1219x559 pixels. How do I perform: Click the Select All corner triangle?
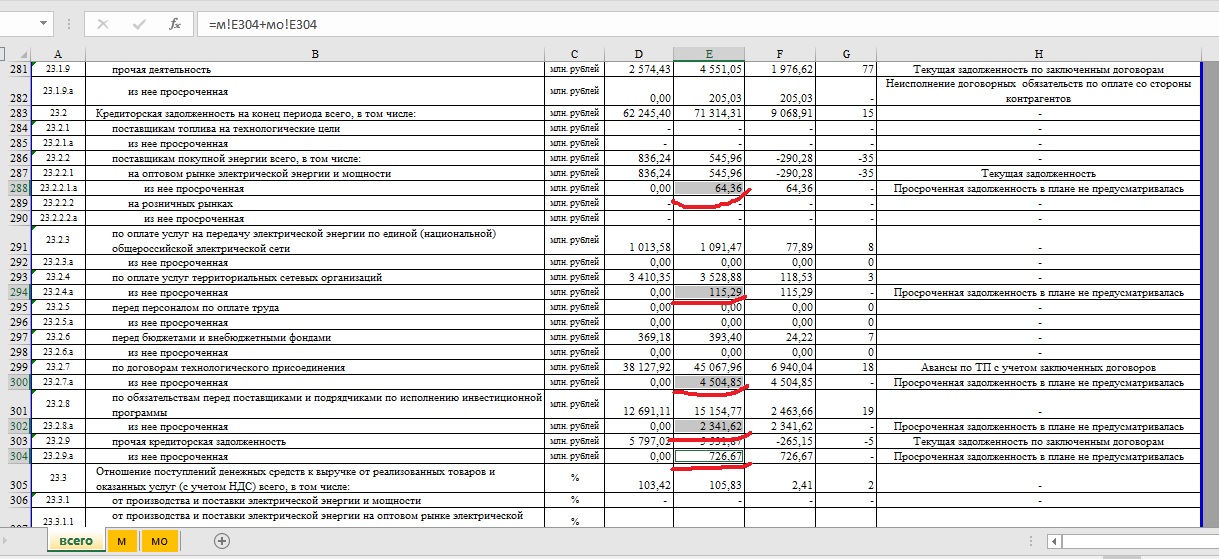pyautogui.click(x=15, y=53)
